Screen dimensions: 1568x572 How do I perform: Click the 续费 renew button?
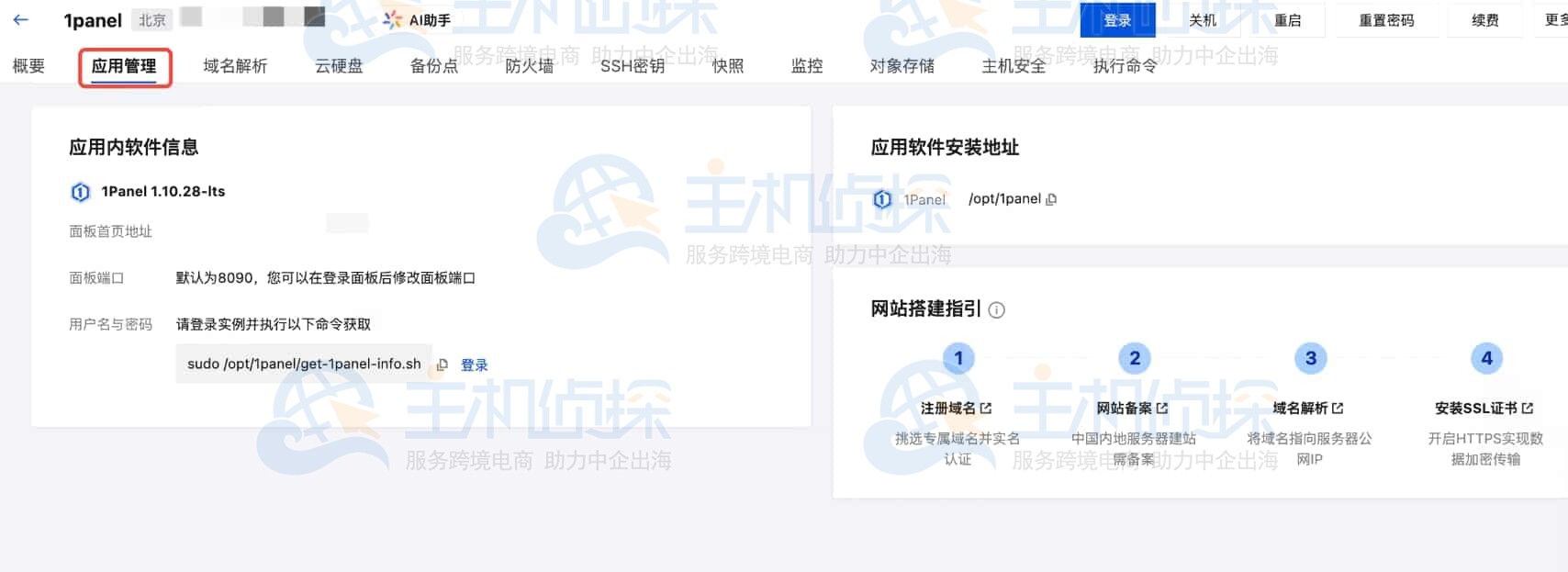[x=1485, y=20]
